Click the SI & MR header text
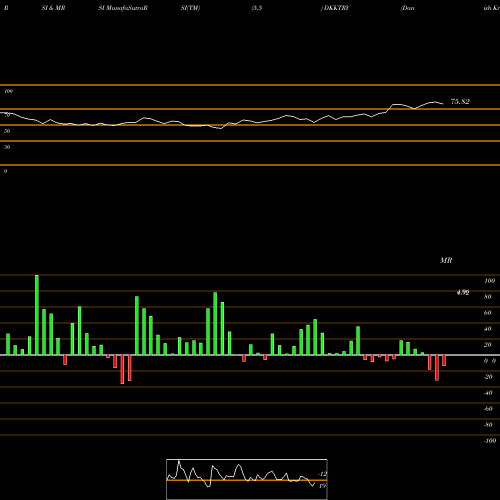The image size is (500, 500). click(x=53, y=8)
